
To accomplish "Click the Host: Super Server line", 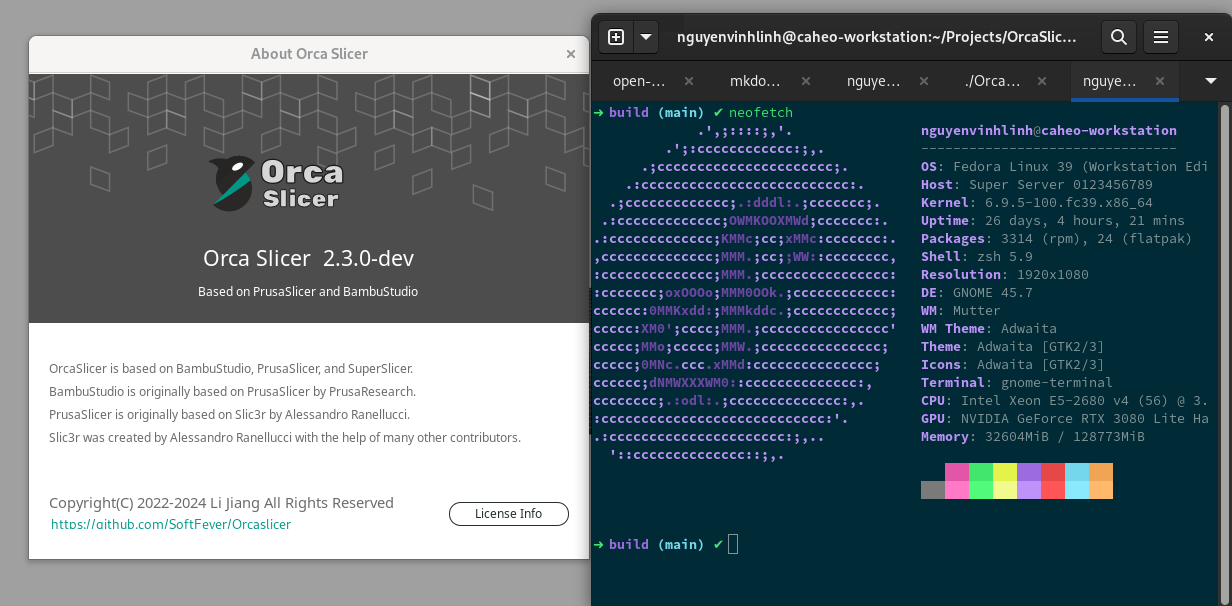I will click(x=1037, y=185).
